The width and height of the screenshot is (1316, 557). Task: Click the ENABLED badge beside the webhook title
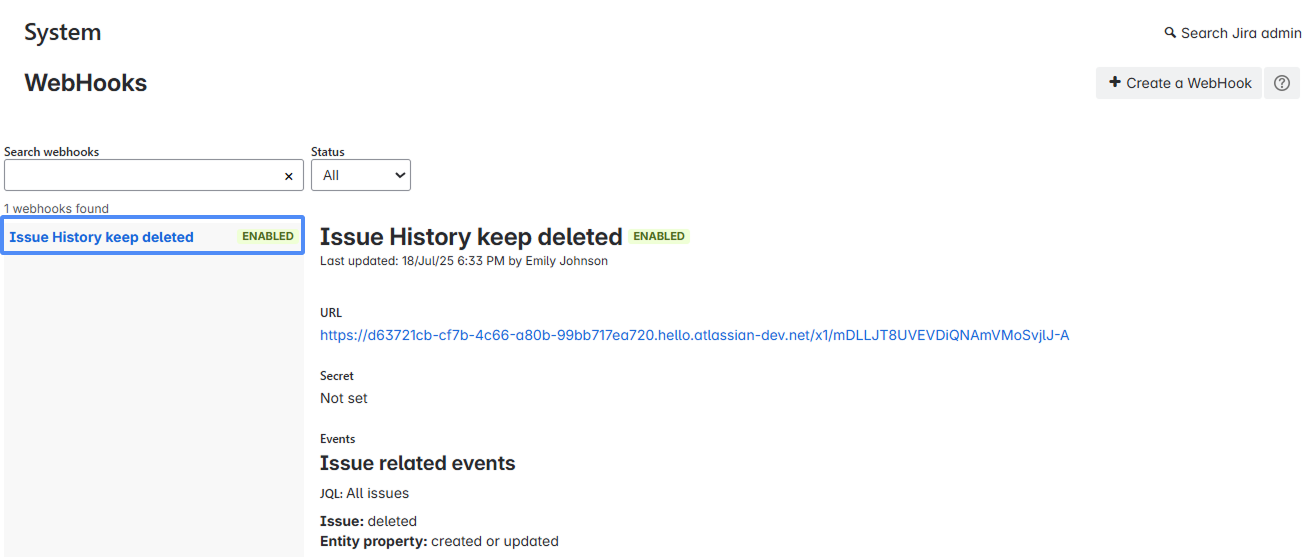pos(659,237)
